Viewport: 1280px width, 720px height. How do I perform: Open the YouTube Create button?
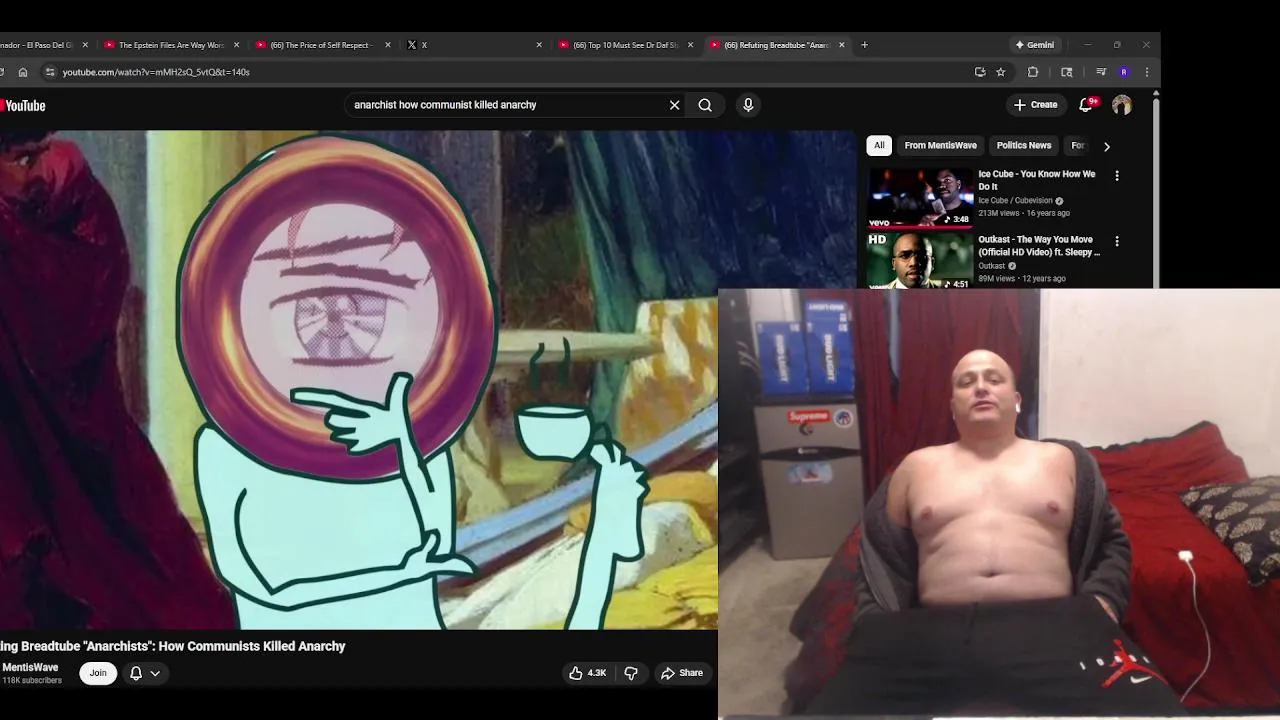click(x=1035, y=105)
